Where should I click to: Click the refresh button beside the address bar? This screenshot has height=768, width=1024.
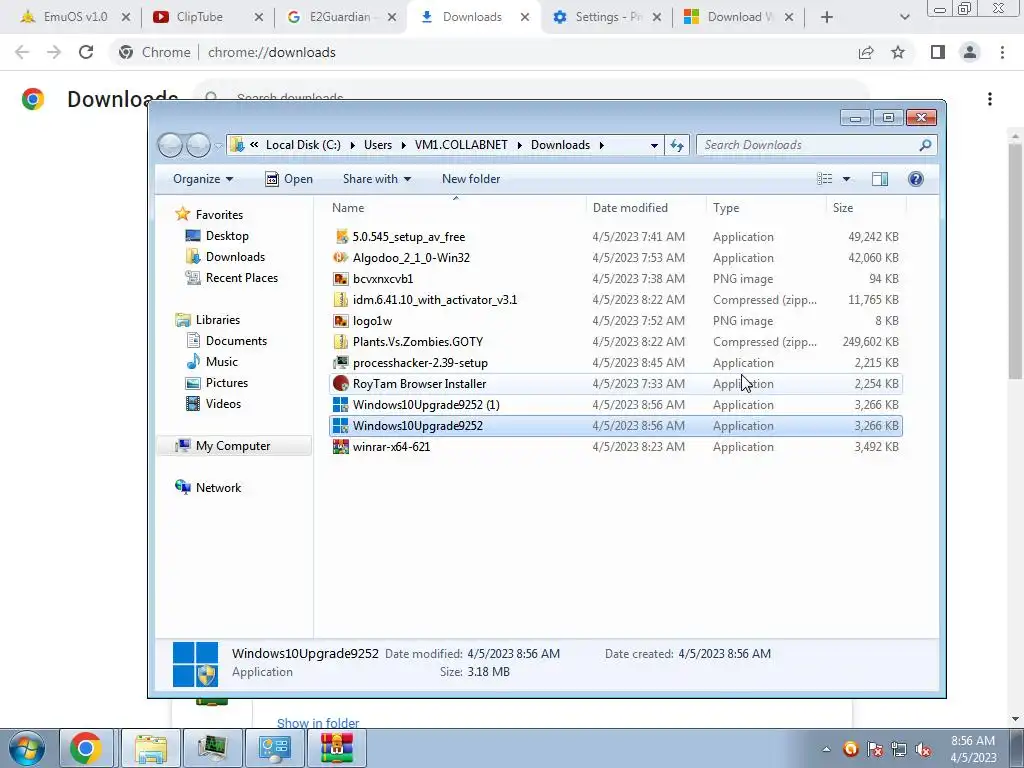coord(677,145)
